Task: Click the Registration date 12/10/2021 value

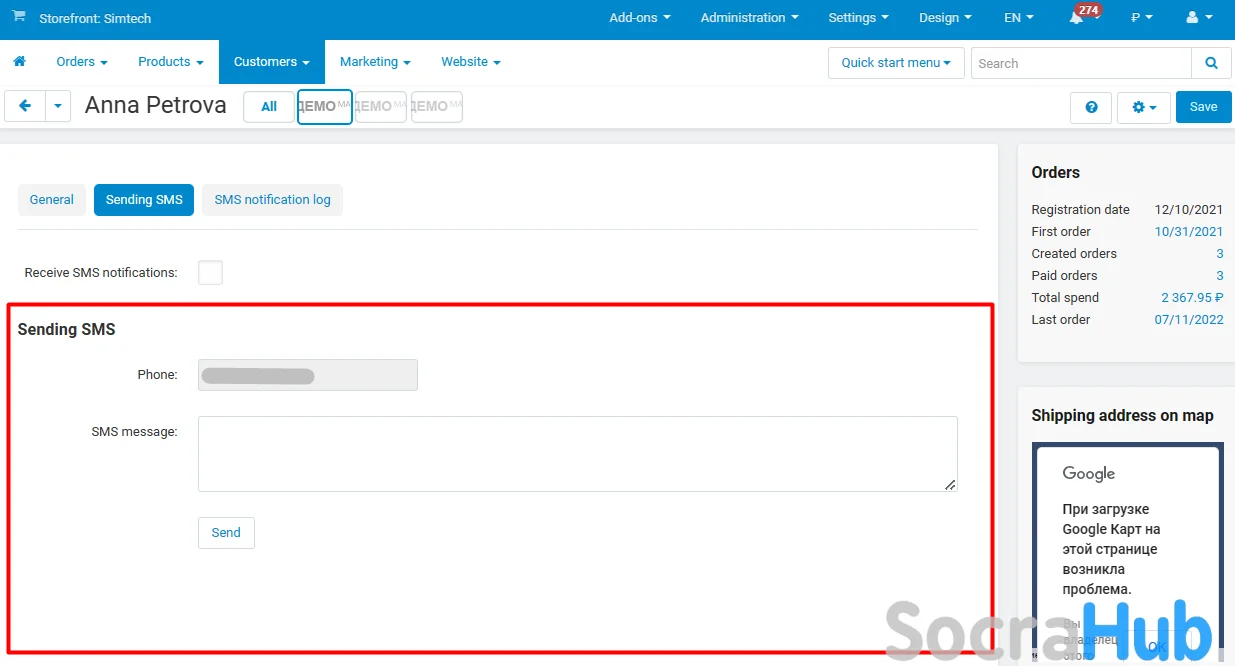Action: [1189, 210]
